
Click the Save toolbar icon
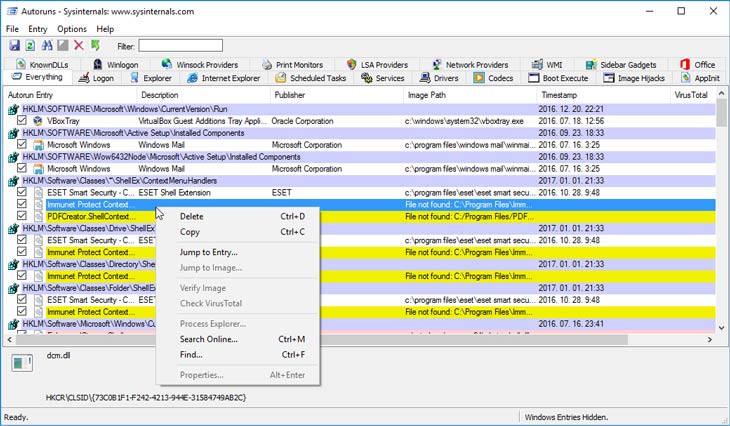pos(14,46)
